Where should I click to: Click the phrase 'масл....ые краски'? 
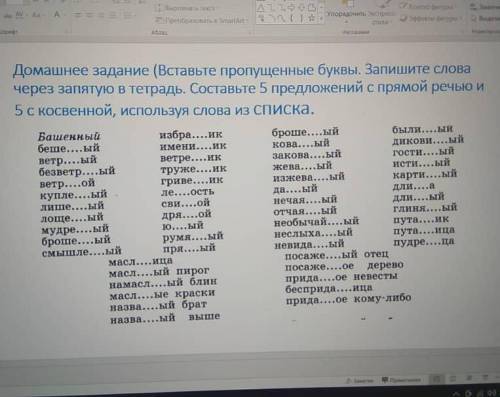[x=162, y=295]
